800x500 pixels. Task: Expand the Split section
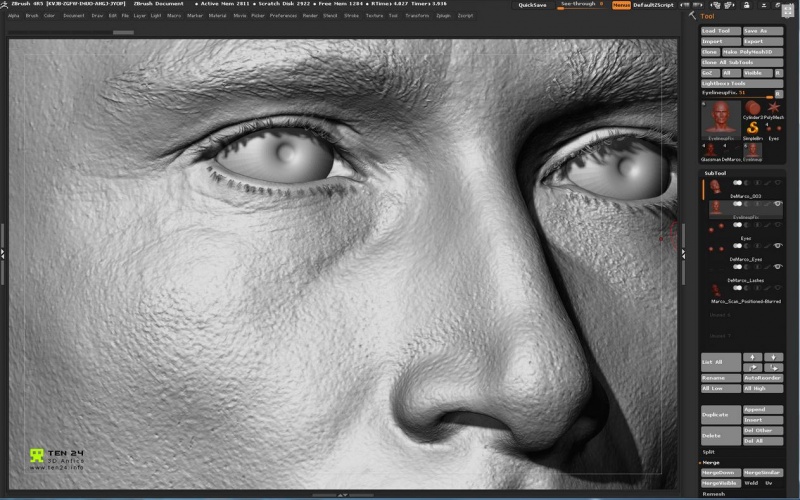click(x=710, y=452)
